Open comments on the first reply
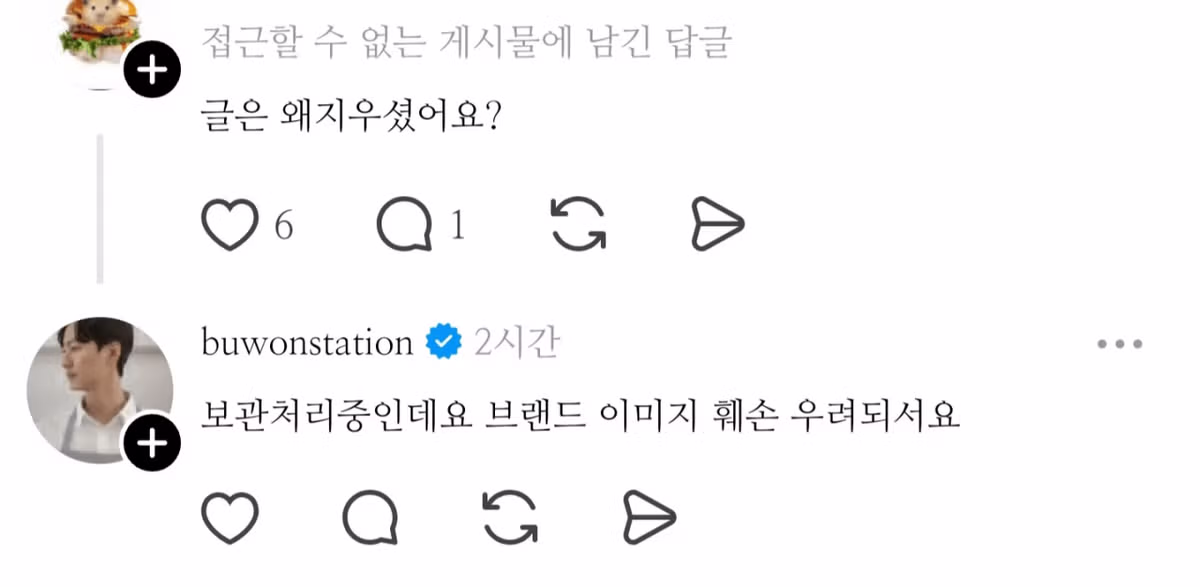The width and height of the screenshot is (1200, 587). click(404, 224)
